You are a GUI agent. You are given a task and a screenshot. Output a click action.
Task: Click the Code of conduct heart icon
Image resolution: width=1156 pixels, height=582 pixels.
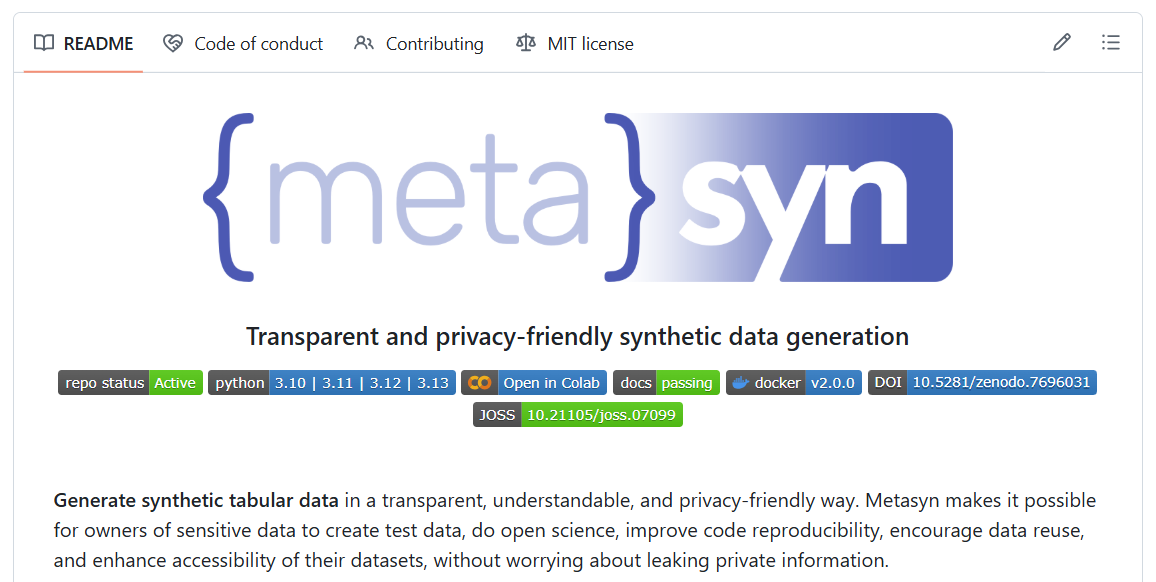tap(173, 43)
